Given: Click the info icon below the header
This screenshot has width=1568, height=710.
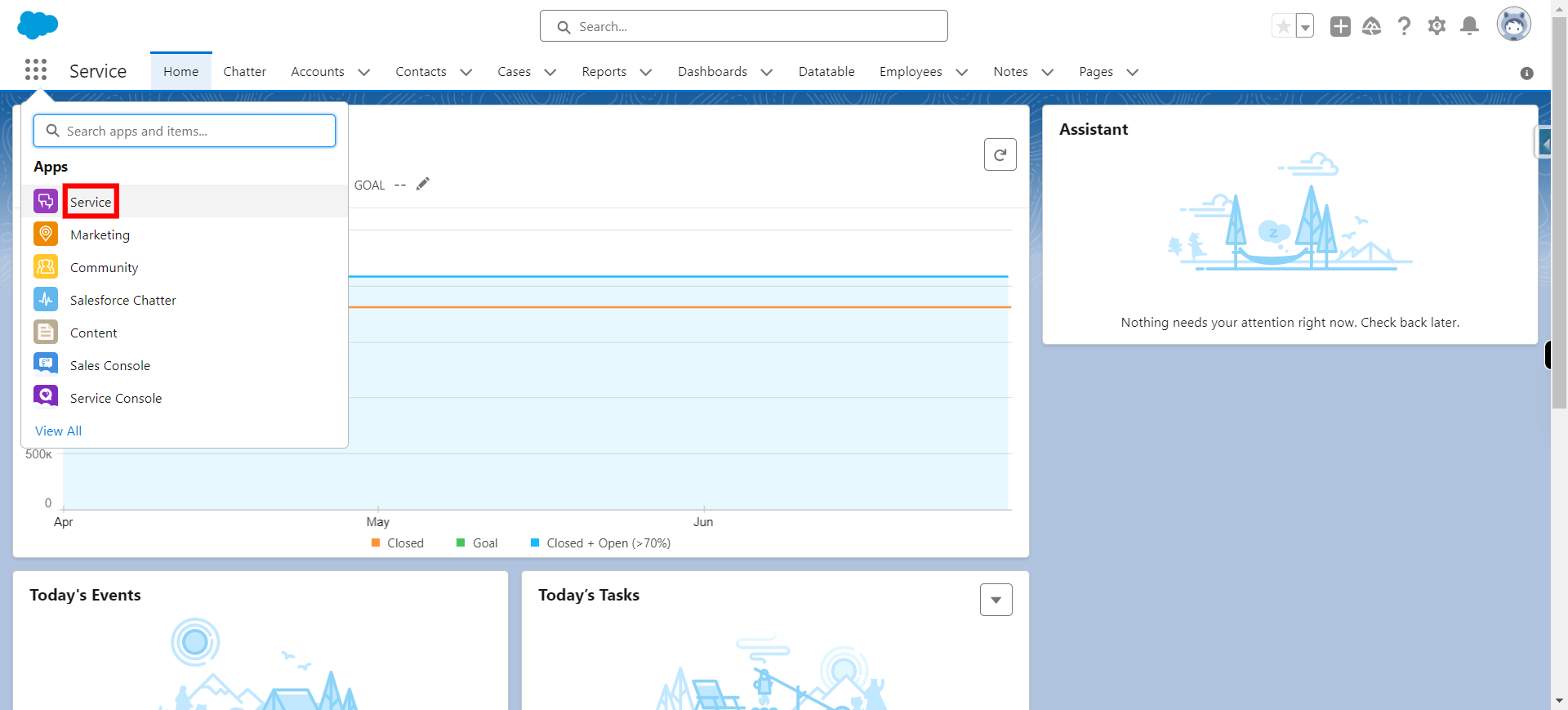Looking at the screenshot, I should pyautogui.click(x=1526, y=74).
